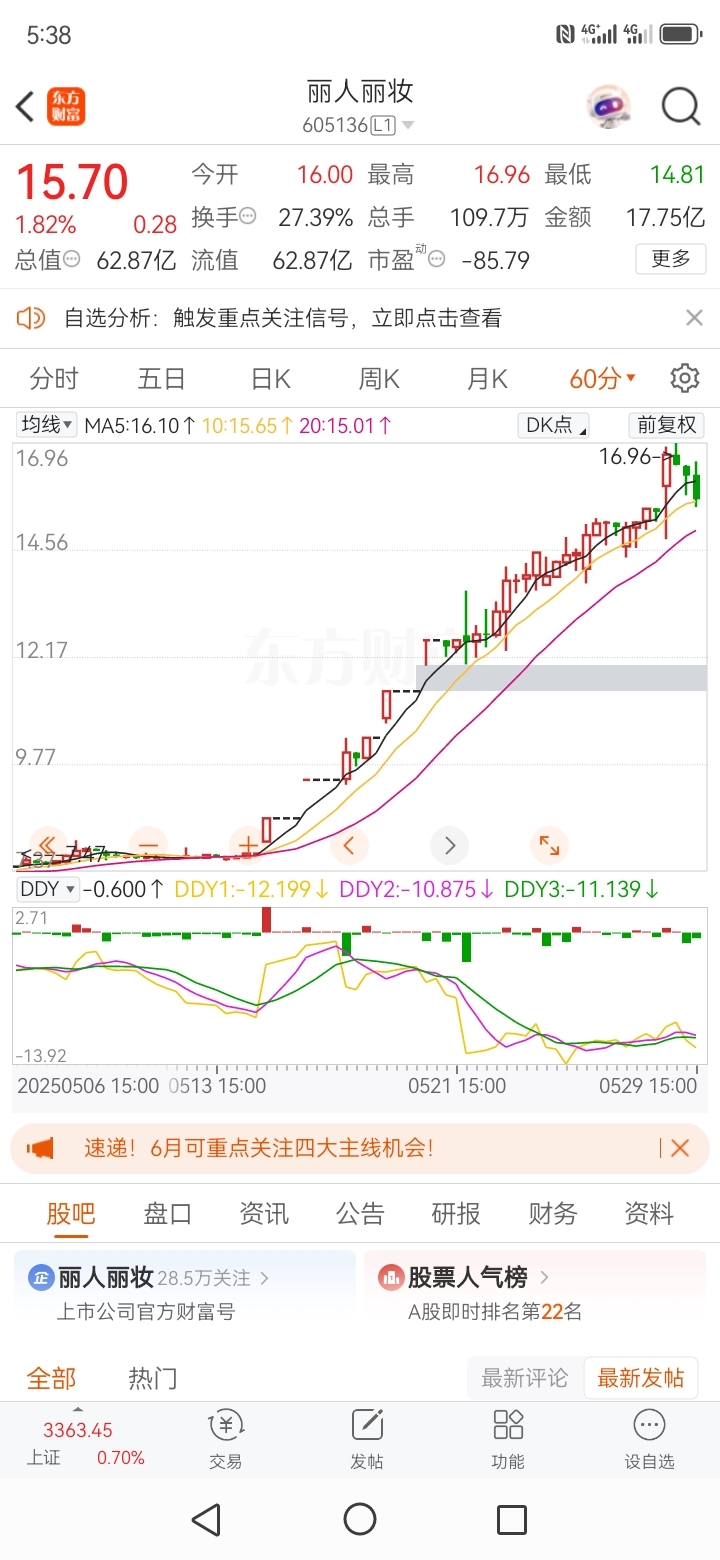720x1560 pixels.
Task: Tap the Android home circle button
Action: (360, 1520)
